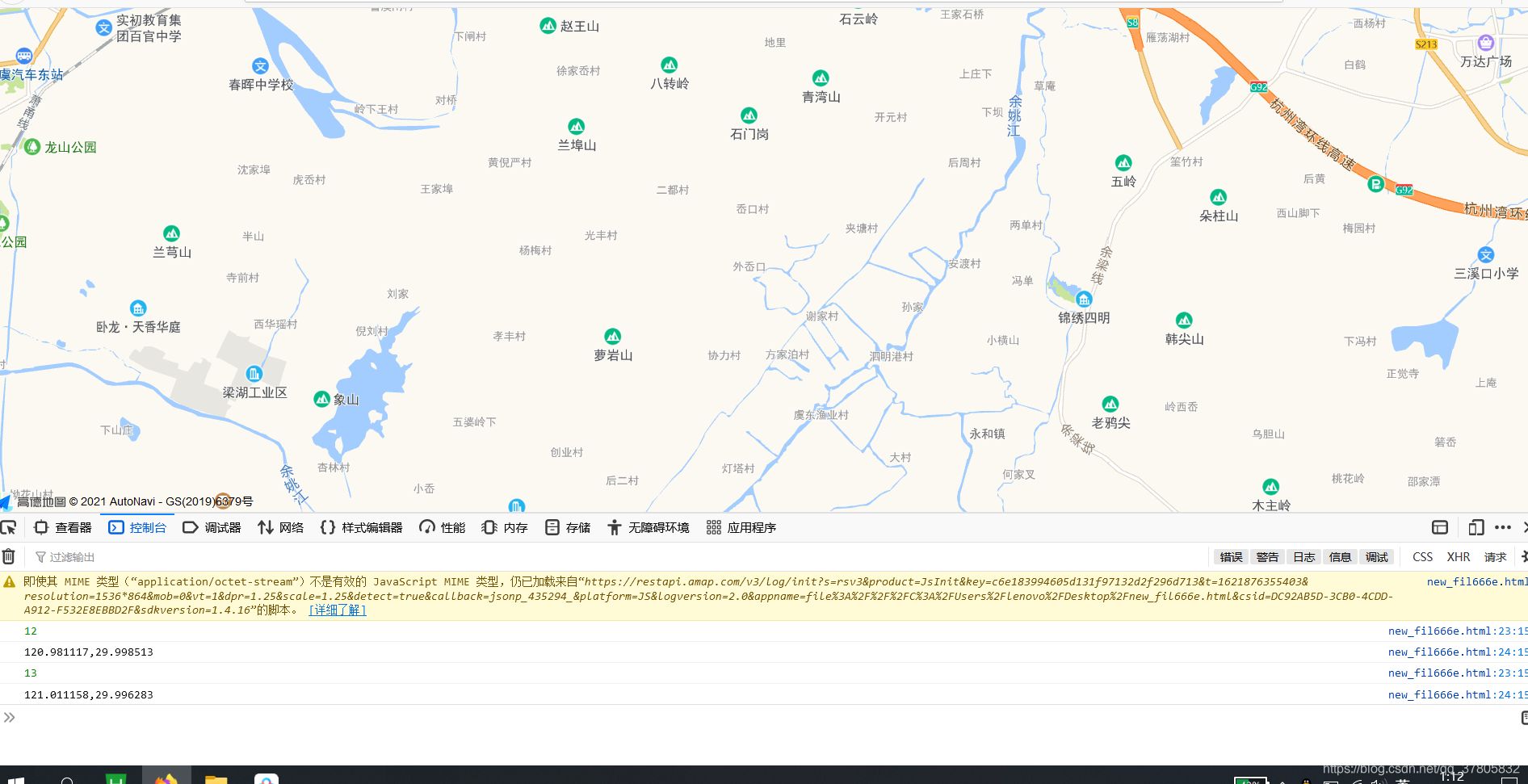
Task: Click the 萝岩山 mountain marker
Action: [613, 336]
